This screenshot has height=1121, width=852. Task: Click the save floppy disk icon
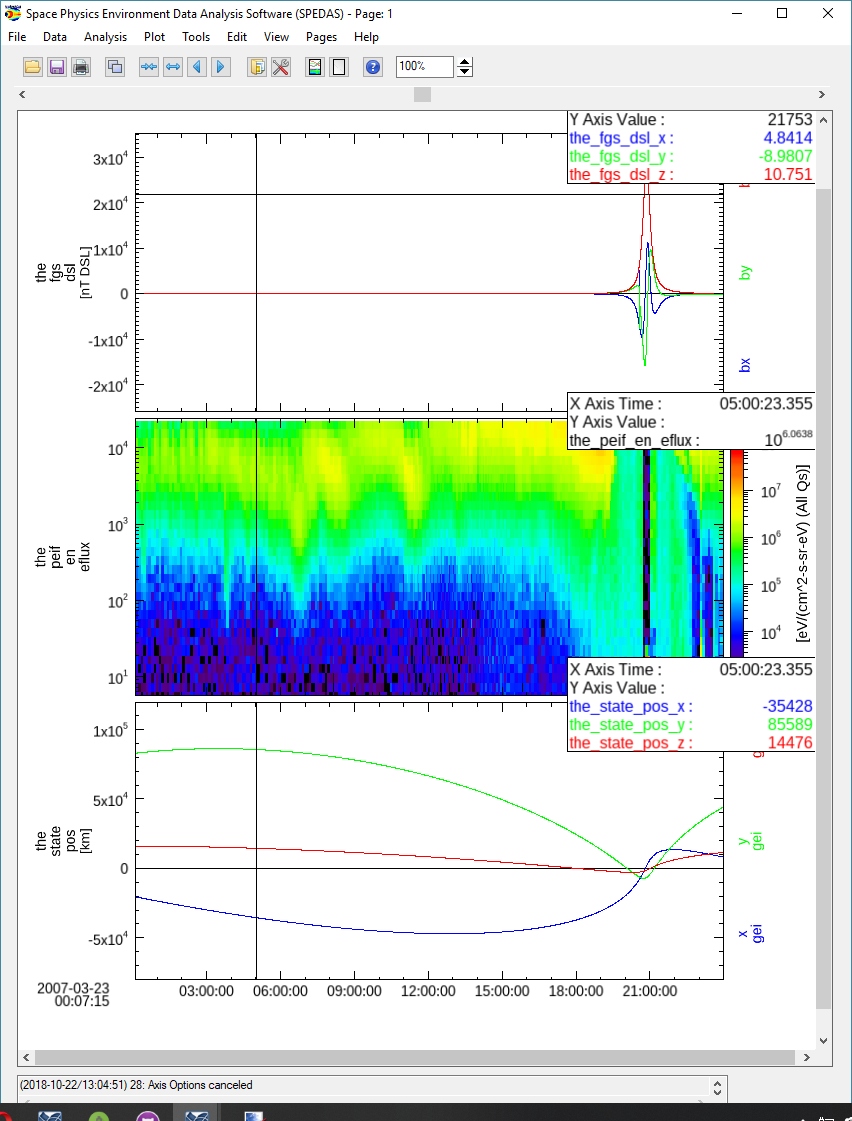click(57, 67)
